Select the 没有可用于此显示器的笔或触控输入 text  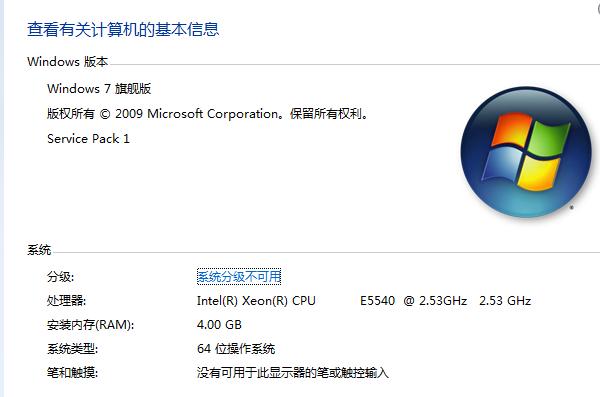click(293, 372)
